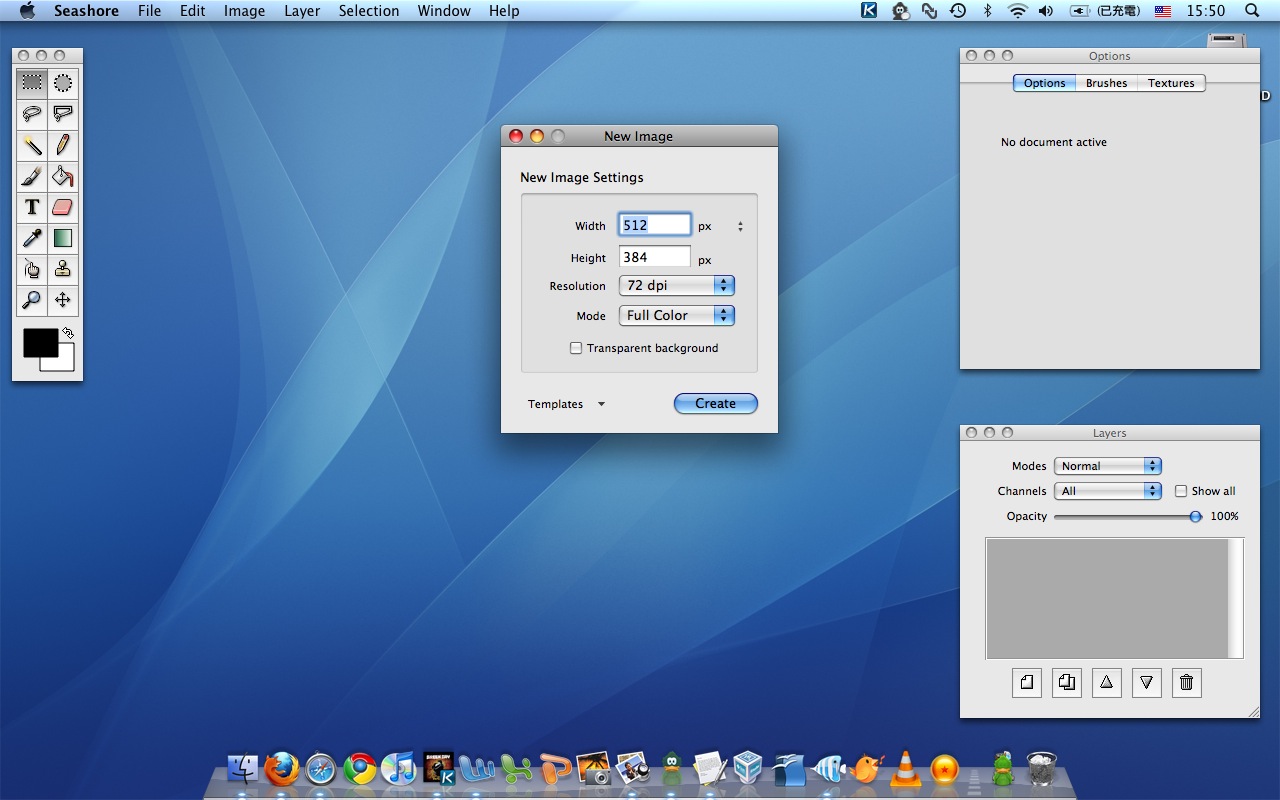Expand the Templates pop-up menu
This screenshot has width=1280, height=800.
coord(566,404)
